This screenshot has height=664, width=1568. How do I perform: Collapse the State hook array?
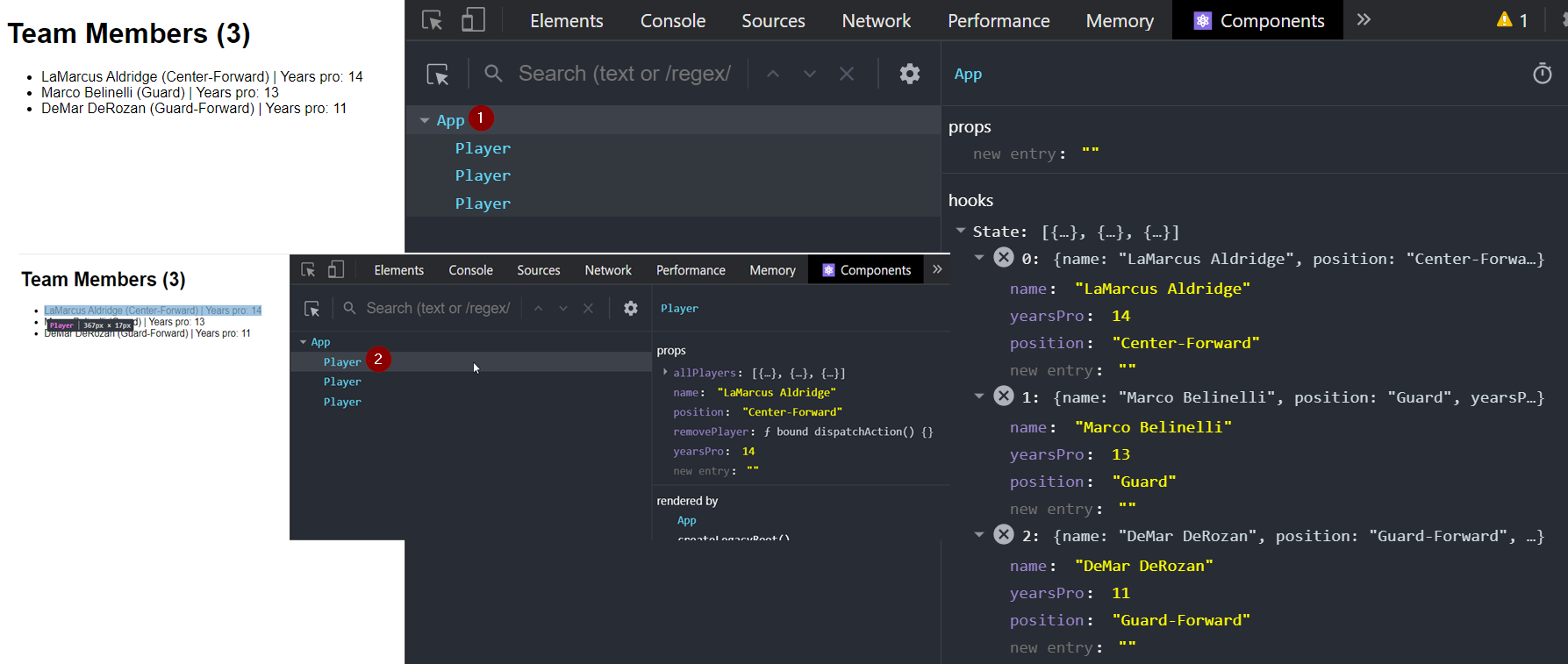point(961,231)
